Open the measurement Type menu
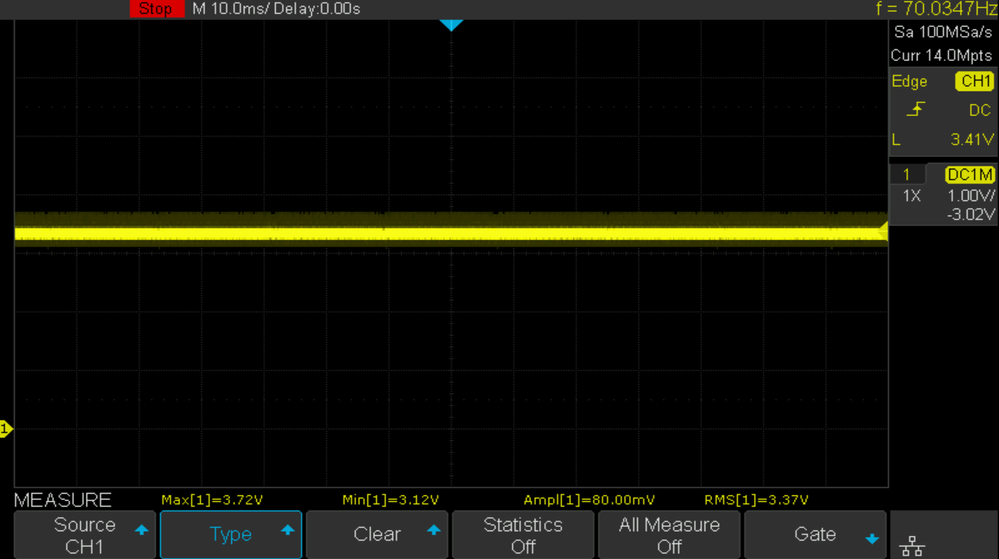Image resolution: width=999 pixels, height=559 pixels. tap(231, 535)
